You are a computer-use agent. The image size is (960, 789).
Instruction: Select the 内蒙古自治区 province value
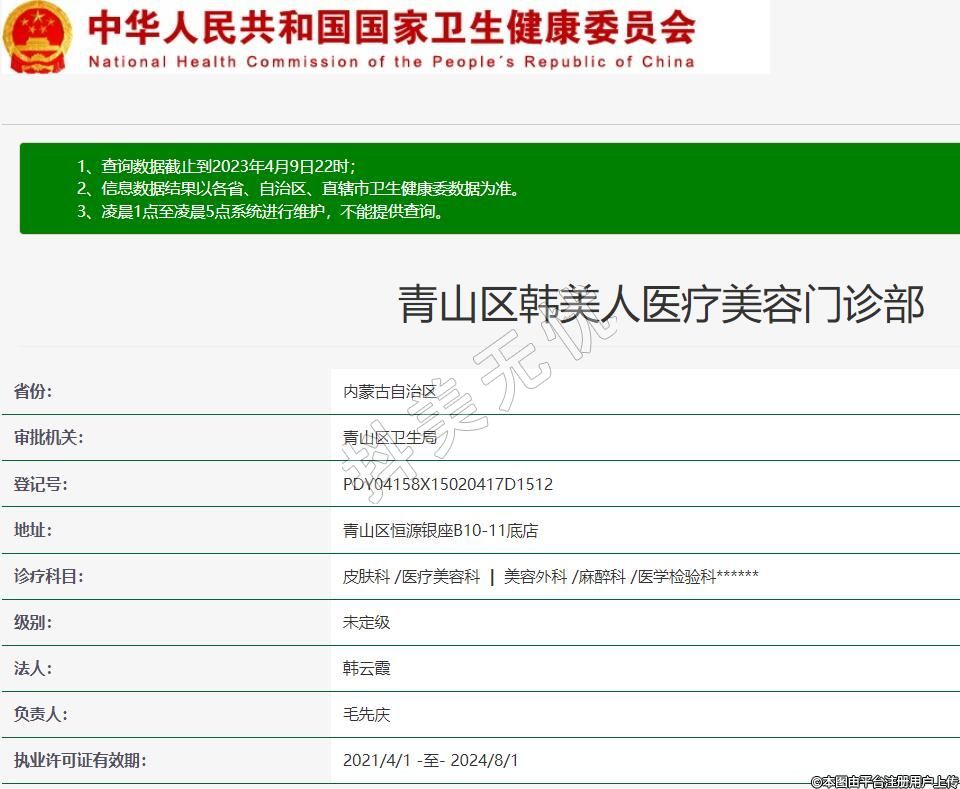point(390,392)
